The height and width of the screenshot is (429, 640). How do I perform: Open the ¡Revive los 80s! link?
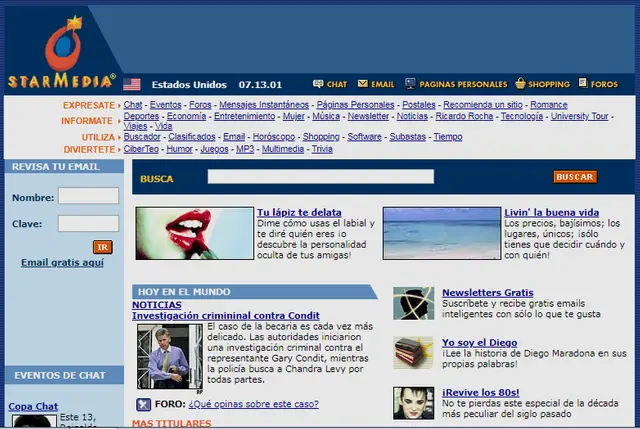[x=481, y=393]
